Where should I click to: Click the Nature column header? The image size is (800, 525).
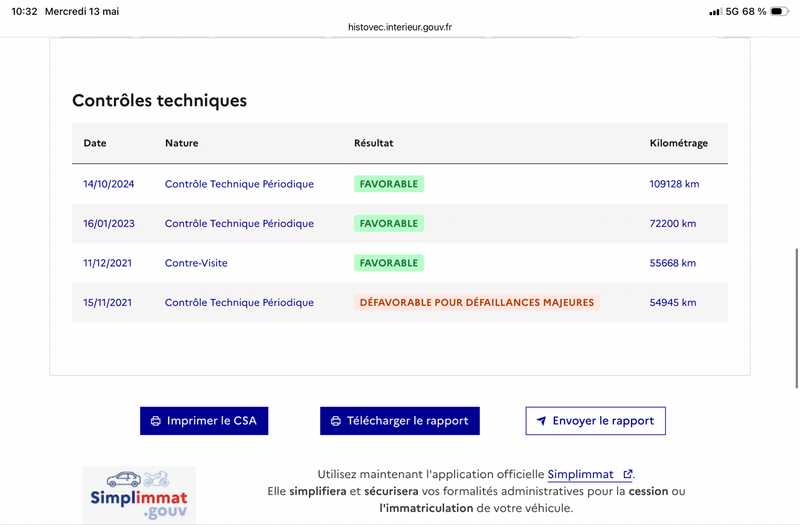pyautogui.click(x=182, y=143)
